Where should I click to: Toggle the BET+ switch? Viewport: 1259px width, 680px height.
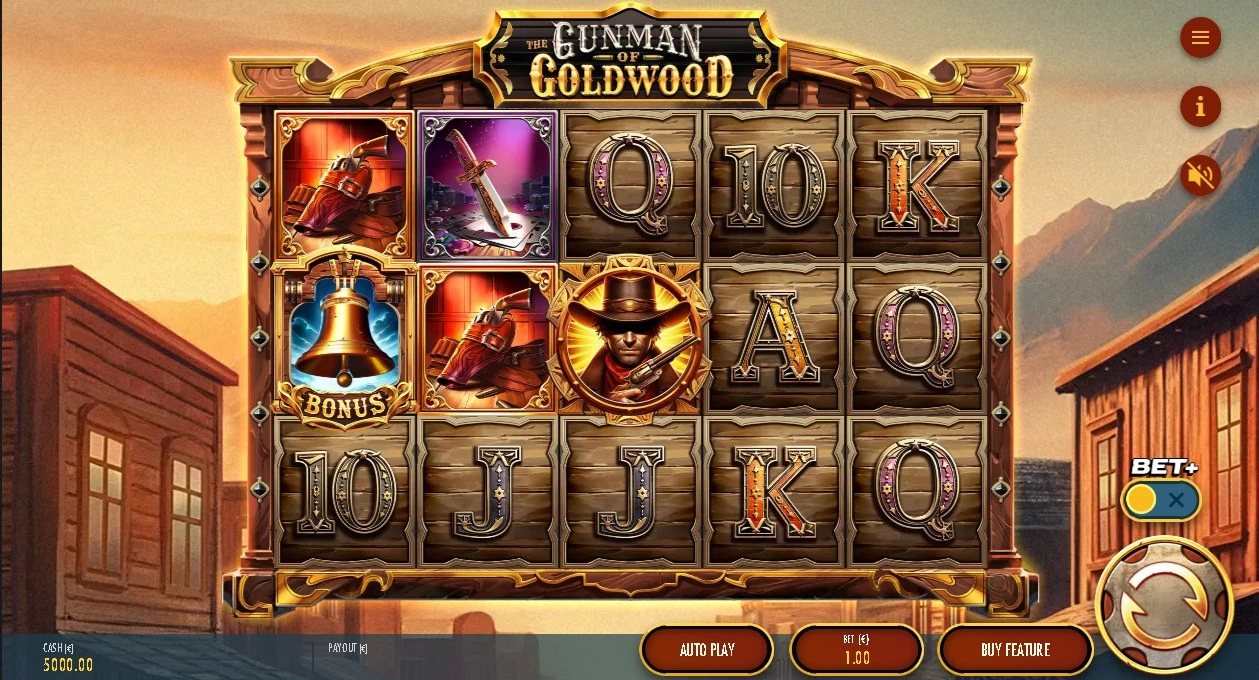pos(1161,499)
